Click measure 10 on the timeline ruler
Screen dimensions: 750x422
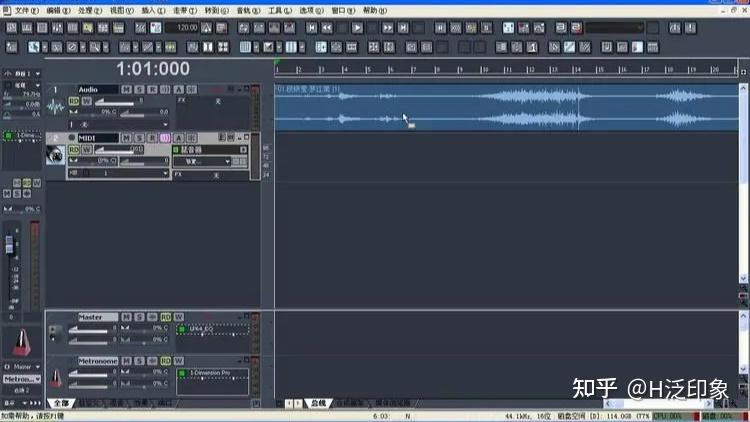[x=485, y=70]
